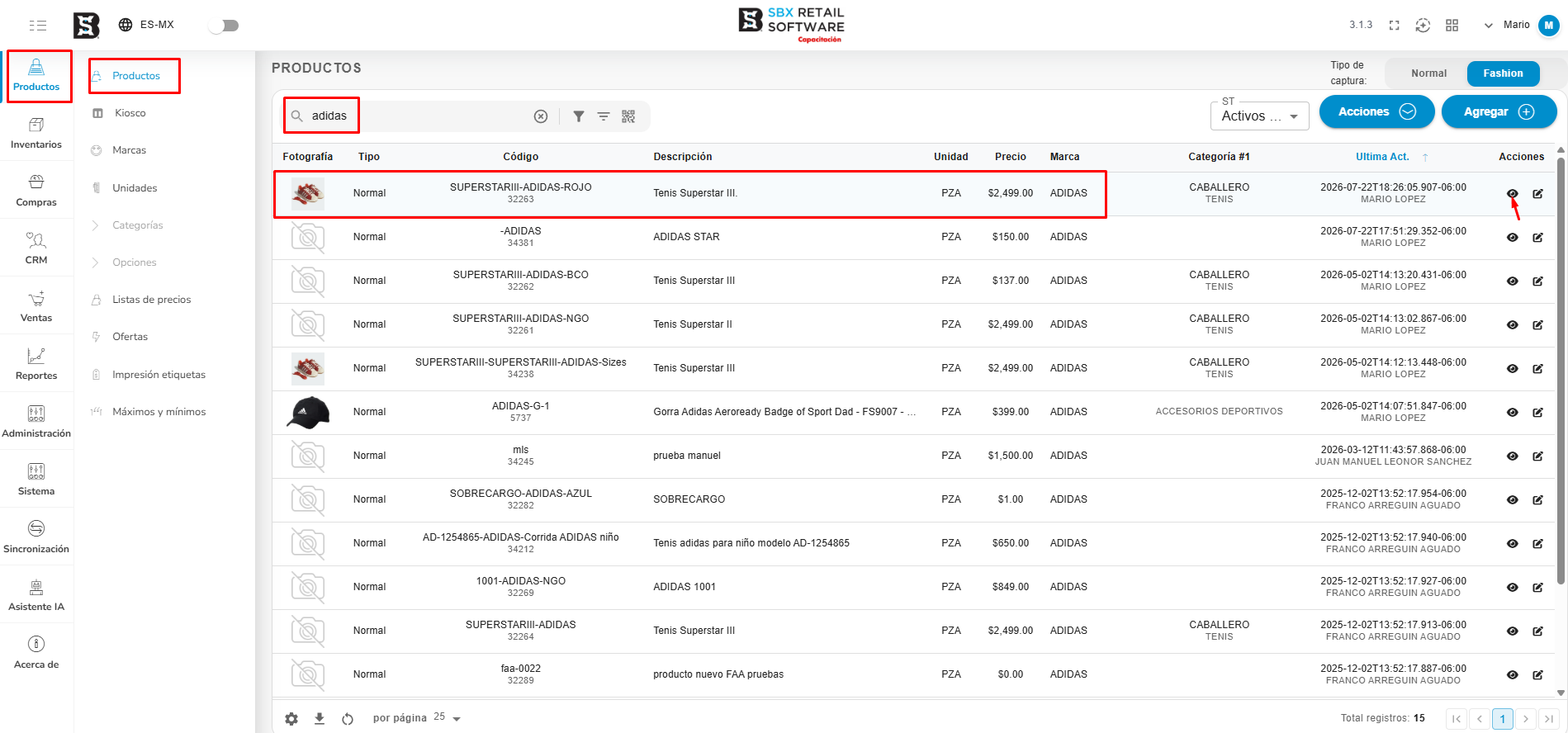Open the apps grid icon in header
The width and height of the screenshot is (1568, 733).
(x=1452, y=26)
